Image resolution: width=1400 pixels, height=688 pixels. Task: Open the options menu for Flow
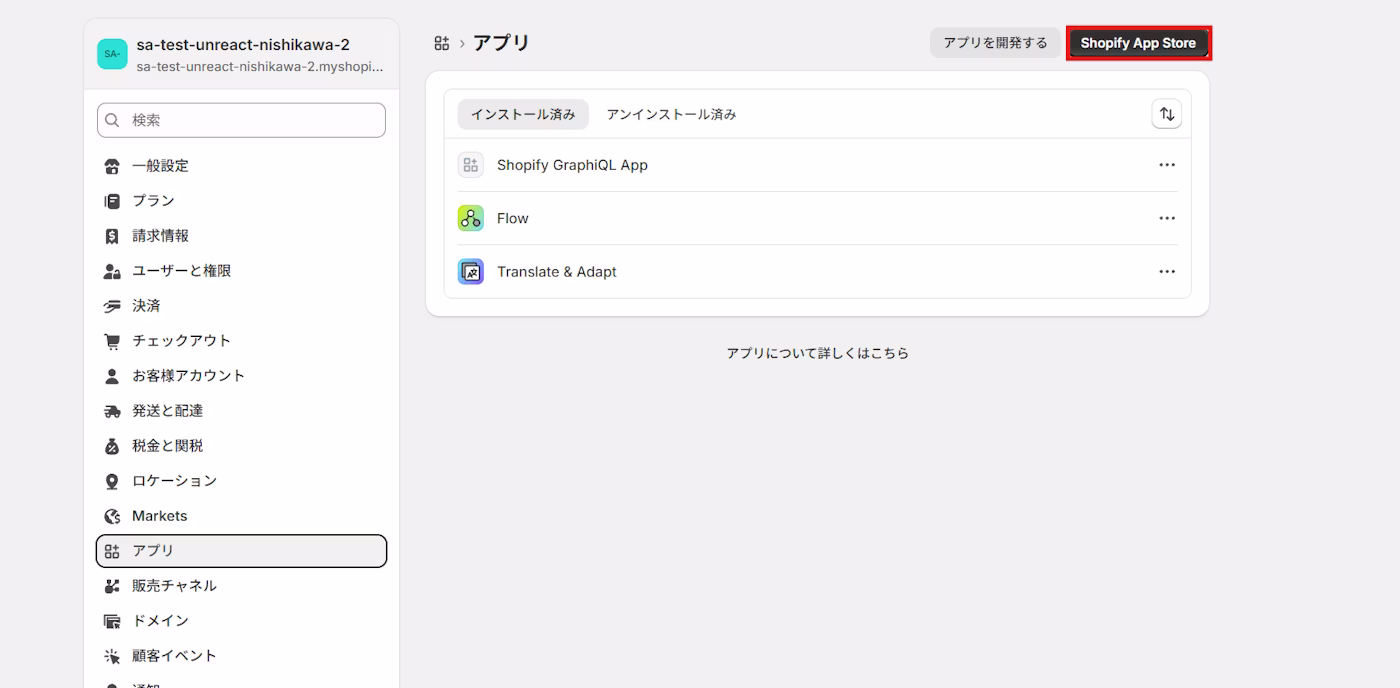coord(1167,217)
